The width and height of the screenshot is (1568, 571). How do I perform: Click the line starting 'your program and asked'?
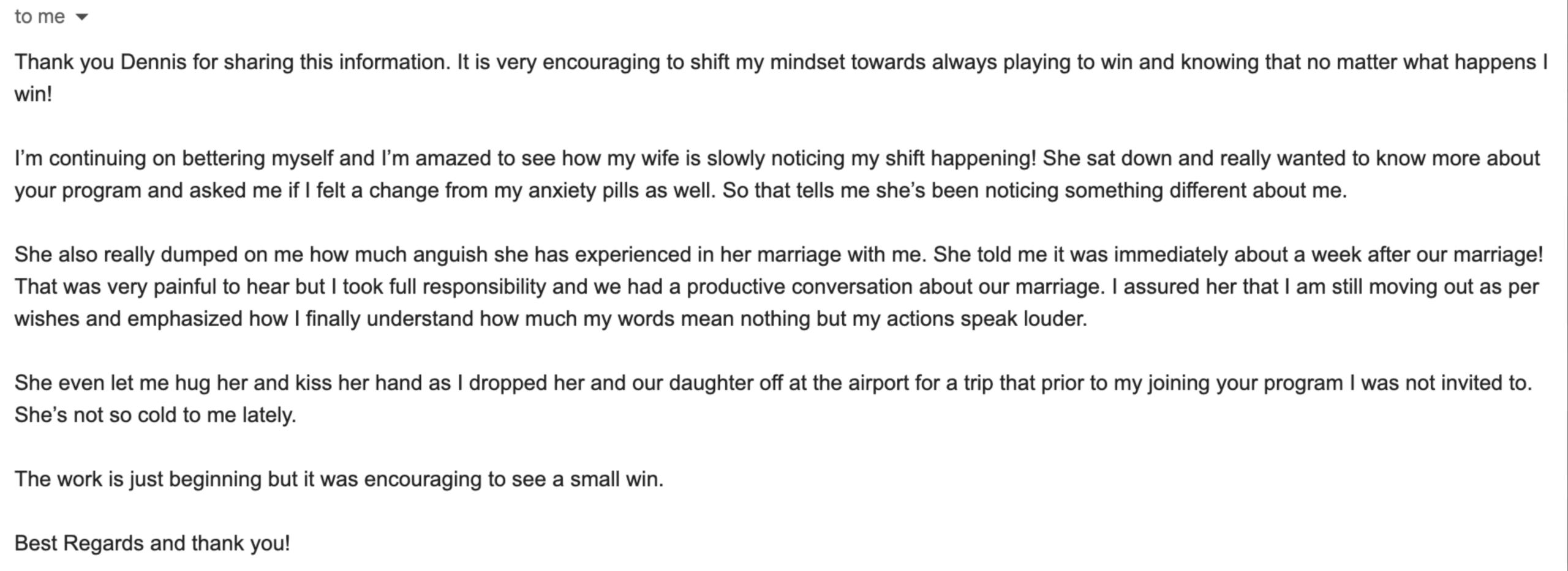click(x=680, y=190)
